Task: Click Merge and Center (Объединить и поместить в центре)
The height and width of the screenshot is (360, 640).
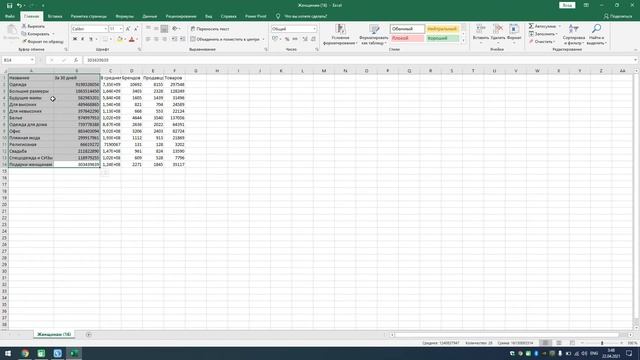Action: (x=225, y=39)
